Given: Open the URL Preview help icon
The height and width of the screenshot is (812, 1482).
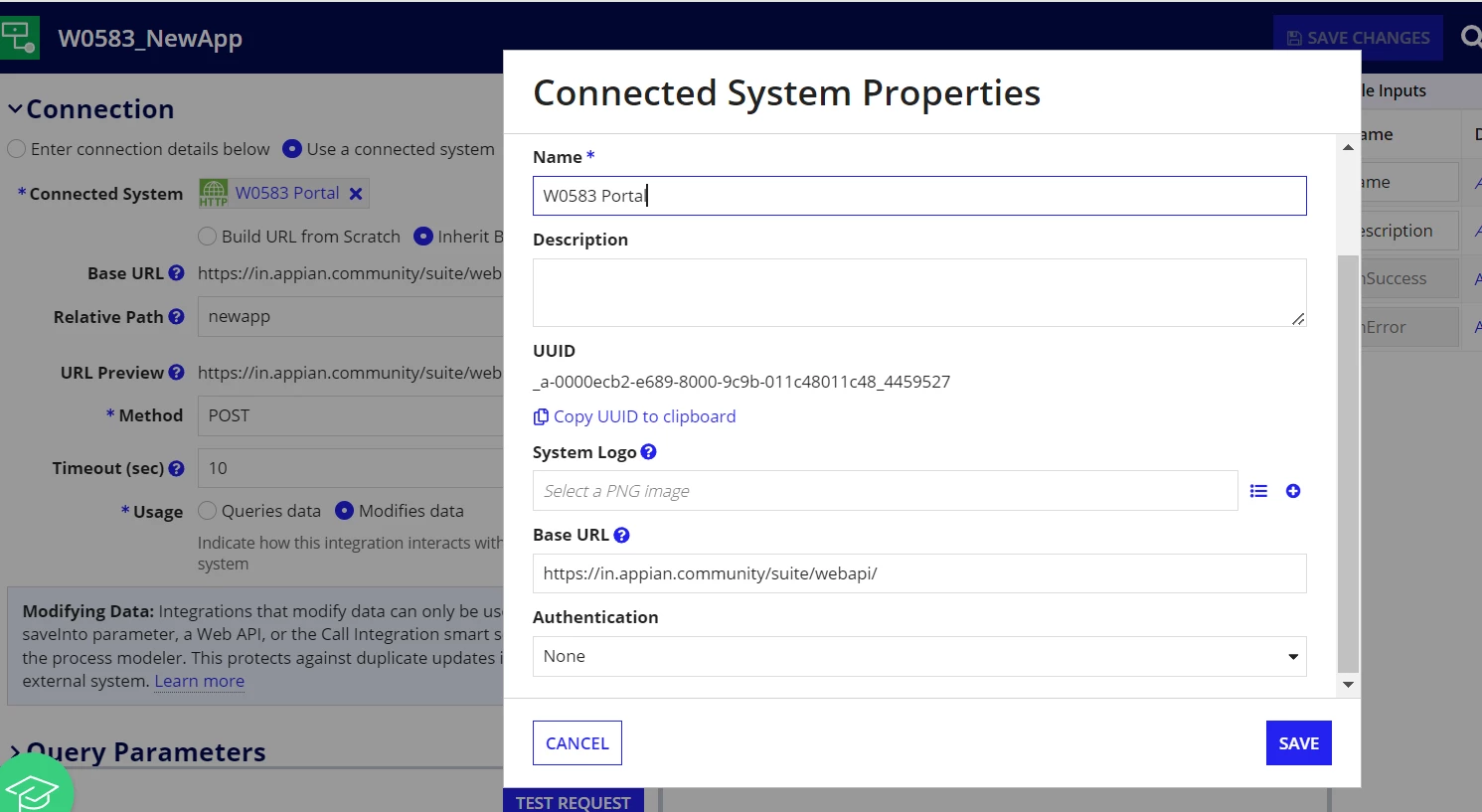Looking at the screenshot, I should tap(176, 373).
